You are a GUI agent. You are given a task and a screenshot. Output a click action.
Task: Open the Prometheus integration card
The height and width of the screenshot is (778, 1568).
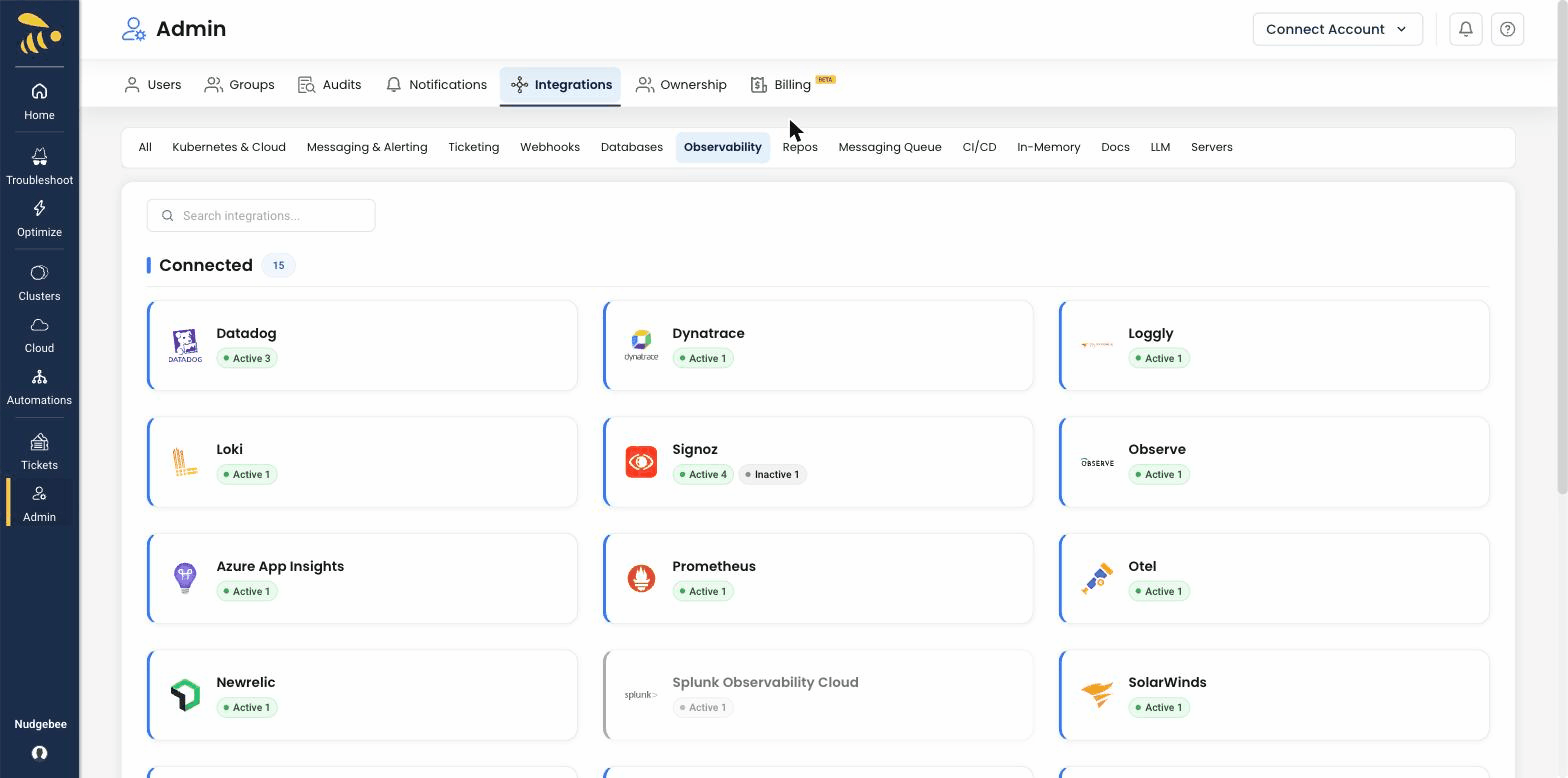pos(818,578)
